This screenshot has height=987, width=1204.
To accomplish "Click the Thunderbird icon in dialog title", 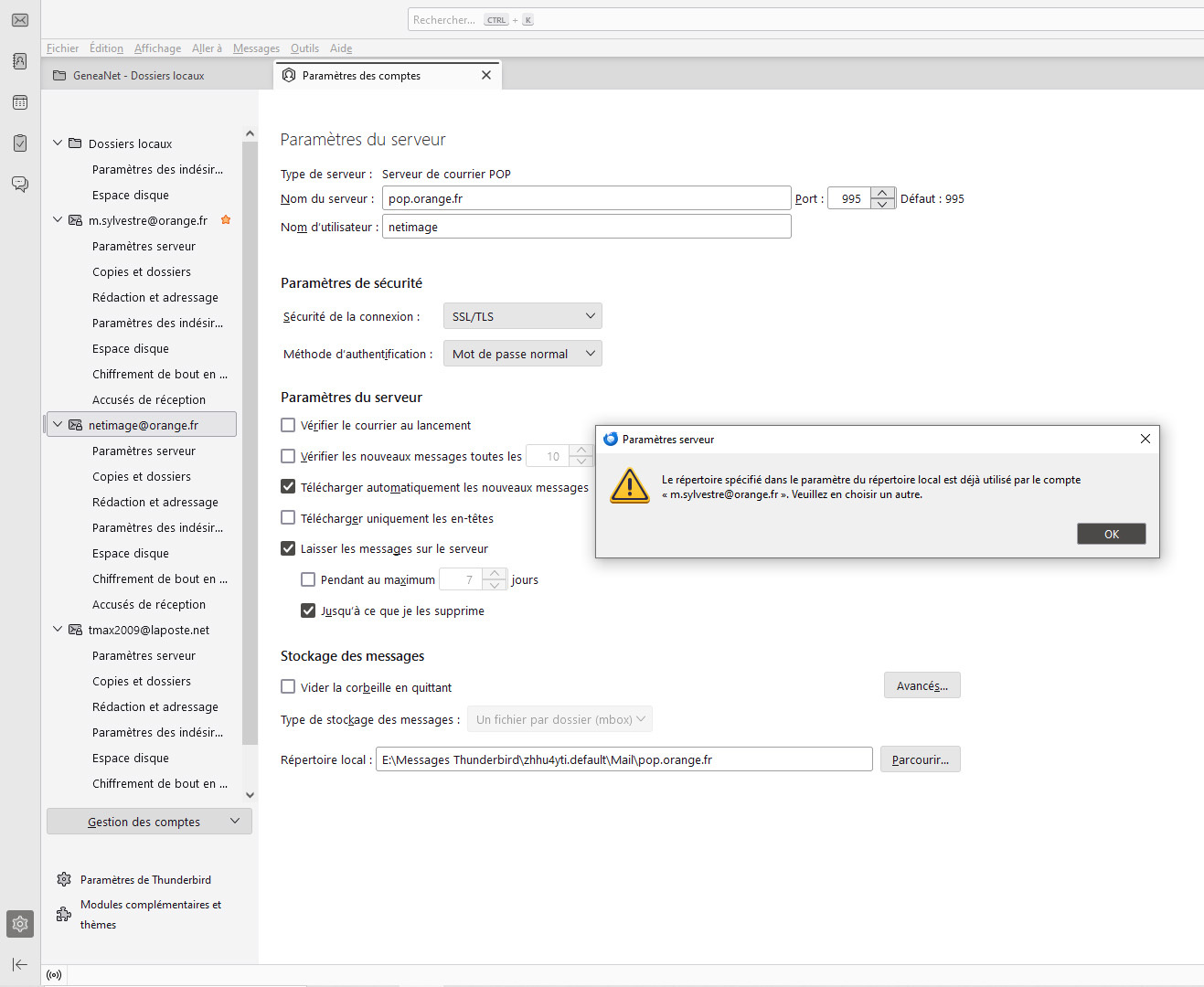I will click(611, 439).
